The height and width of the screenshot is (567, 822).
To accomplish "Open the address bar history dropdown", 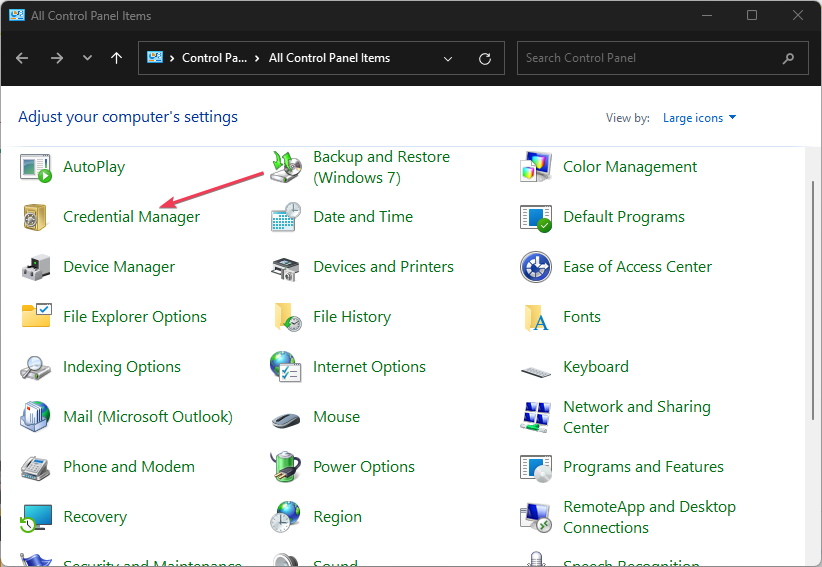I will click(447, 58).
